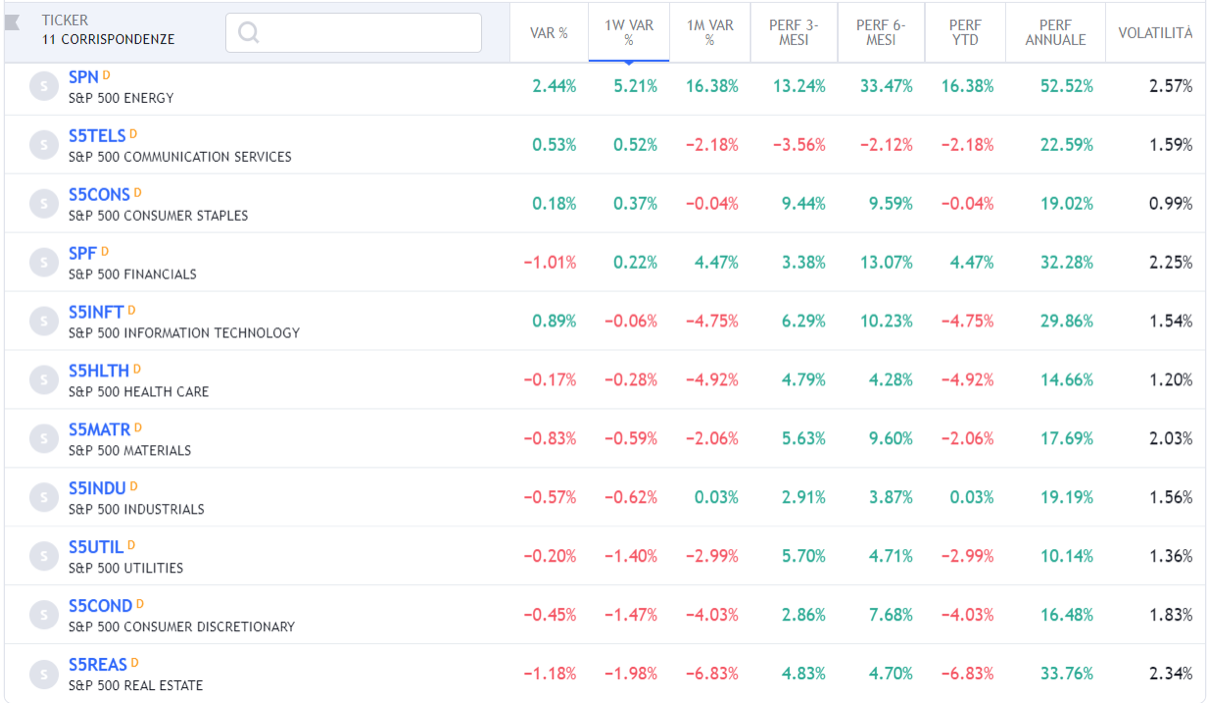The height and width of the screenshot is (706, 1208).
Task: Click the round S icon beside S5TELS
Action: coord(43,145)
